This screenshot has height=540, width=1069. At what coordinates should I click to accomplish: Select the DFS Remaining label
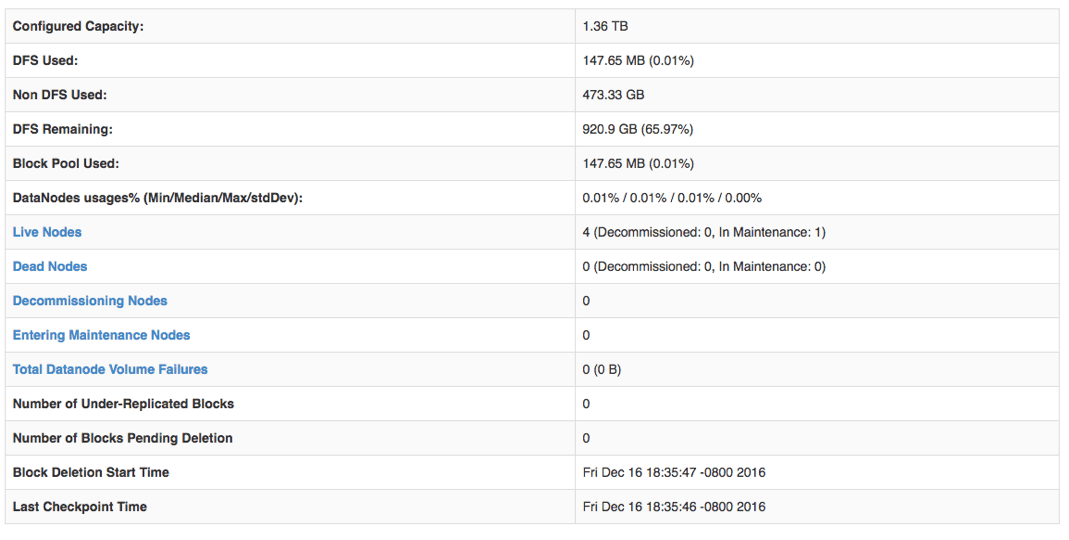[x=63, y=129]
